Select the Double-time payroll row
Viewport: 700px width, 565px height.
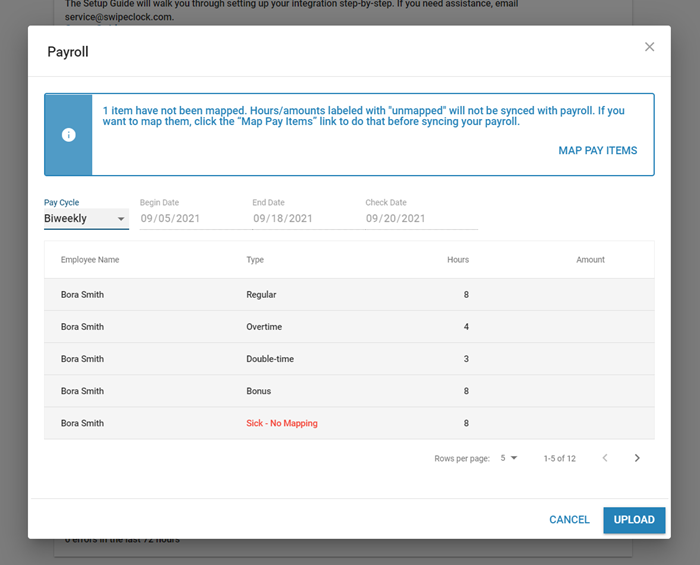349,359
